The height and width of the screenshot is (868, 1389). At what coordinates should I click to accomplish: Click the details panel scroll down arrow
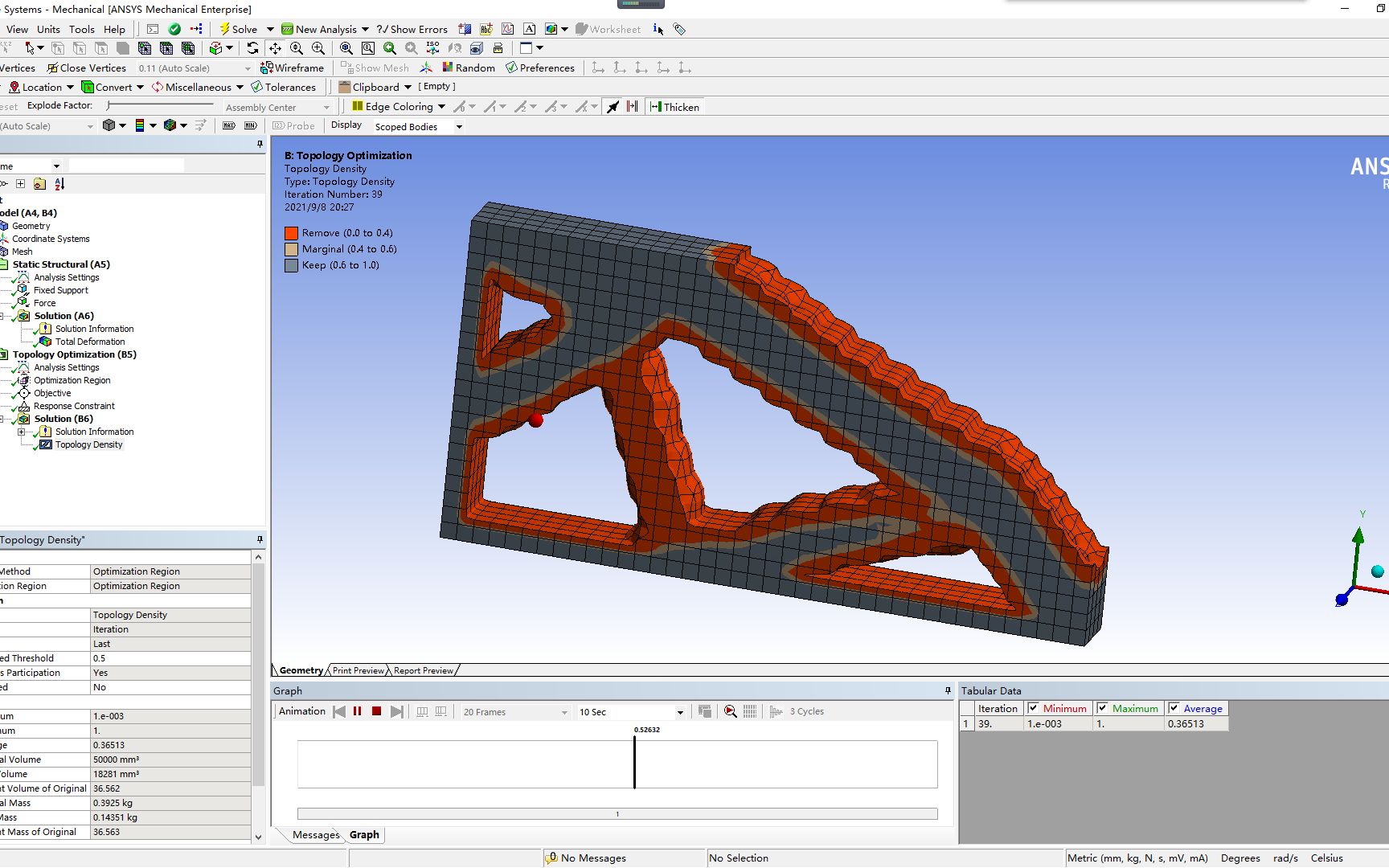click(258, 837)
